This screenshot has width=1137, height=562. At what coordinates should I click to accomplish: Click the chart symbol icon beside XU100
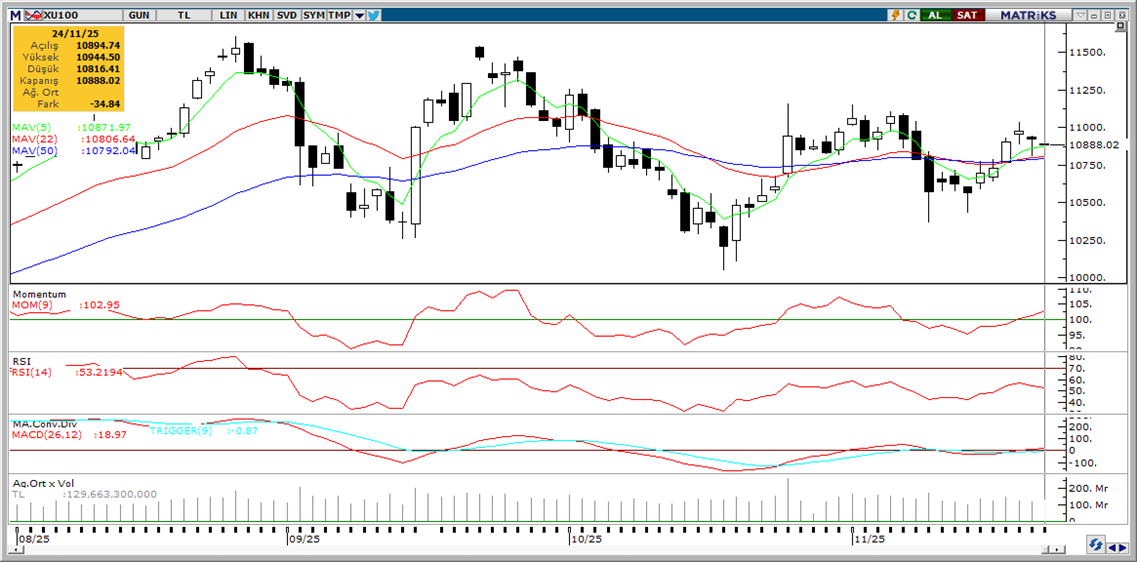(32, 15)
